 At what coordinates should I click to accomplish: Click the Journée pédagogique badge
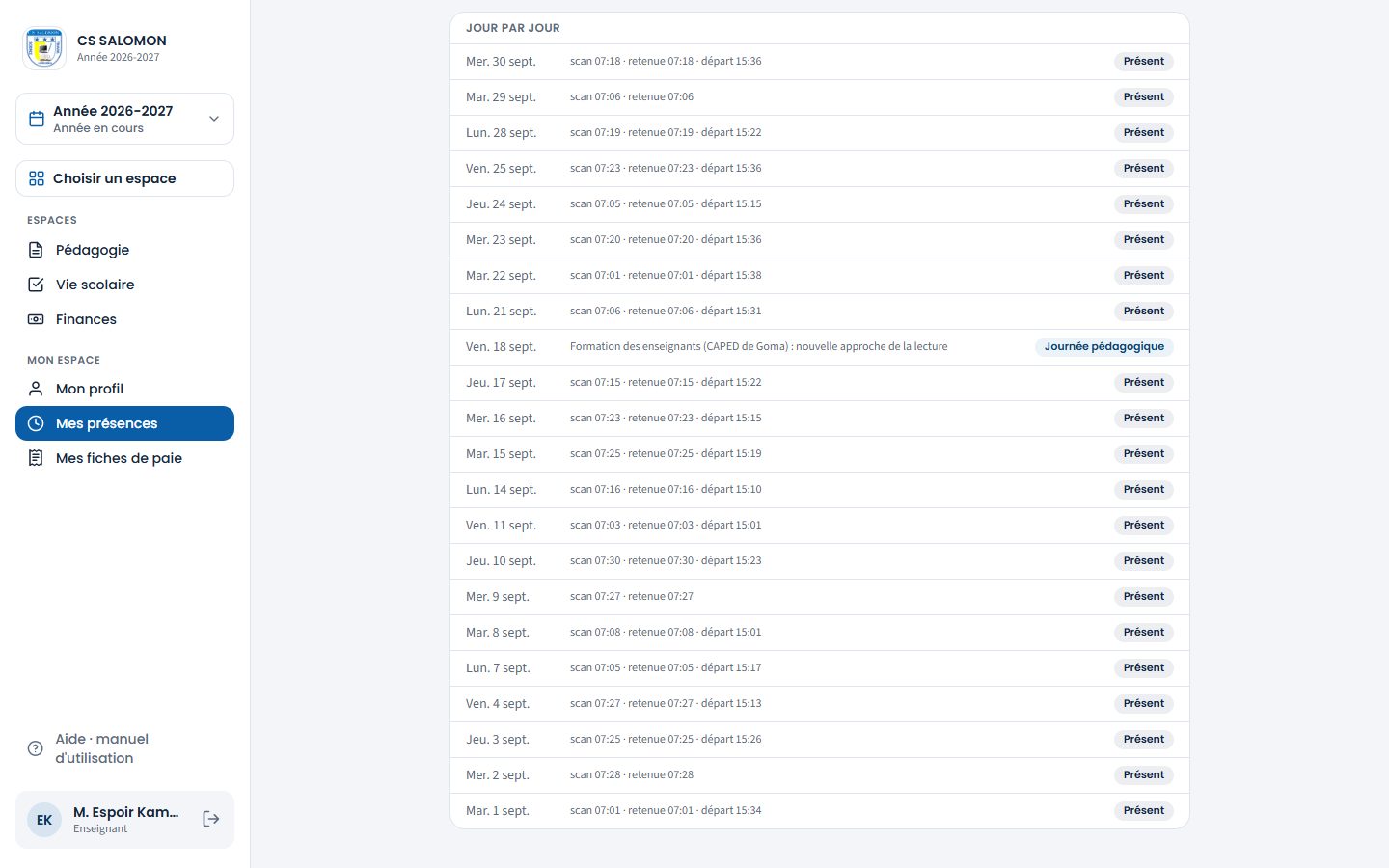point(1104,346)
